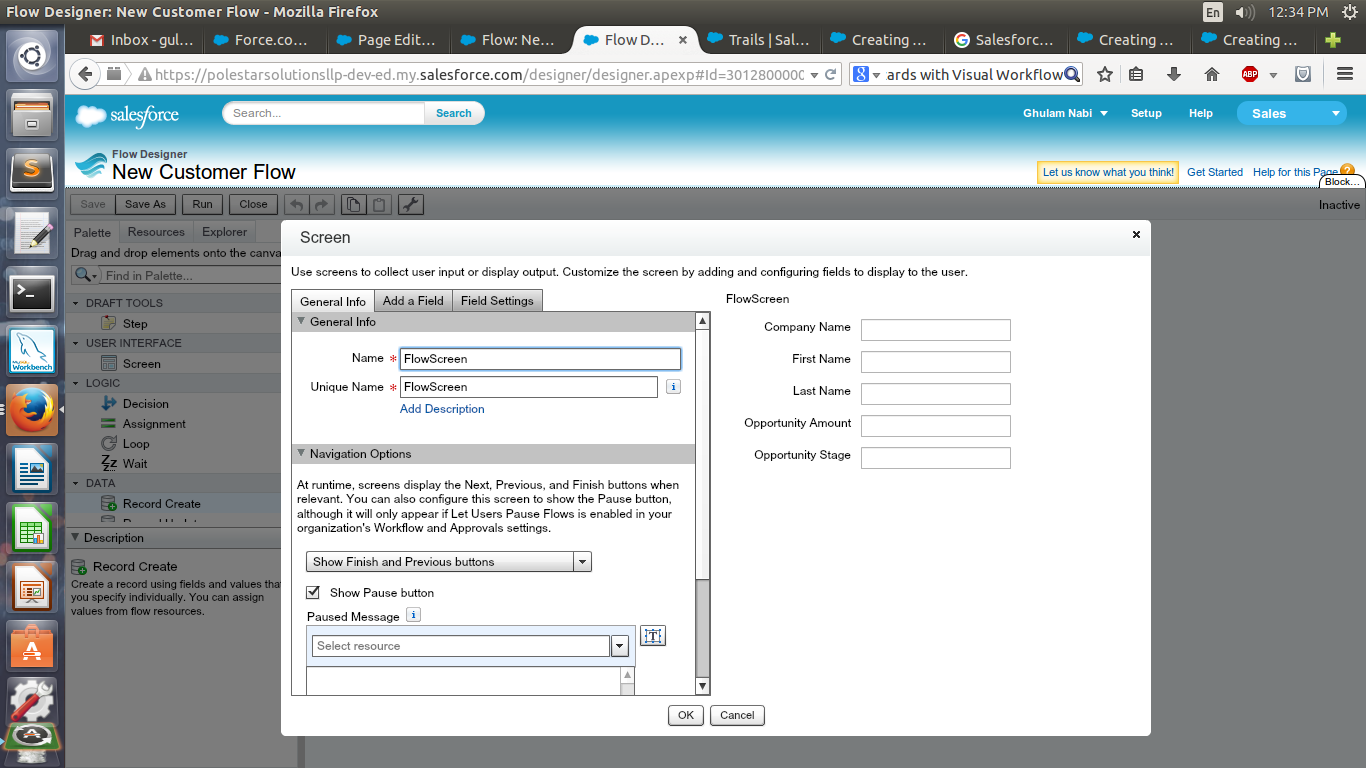Screen dimensions: 1366x768
Task: Switch to the Field Settings tab
Action: click(497, 301)
